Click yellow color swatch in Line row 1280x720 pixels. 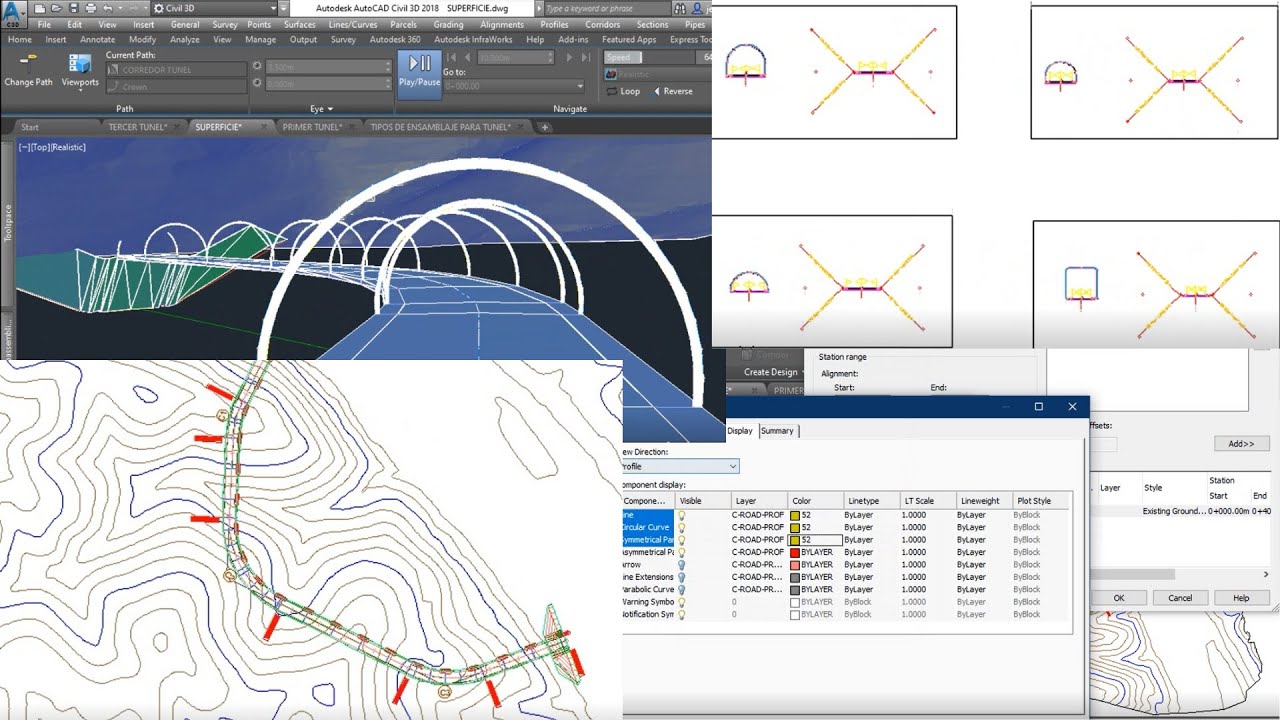(795, 515)
